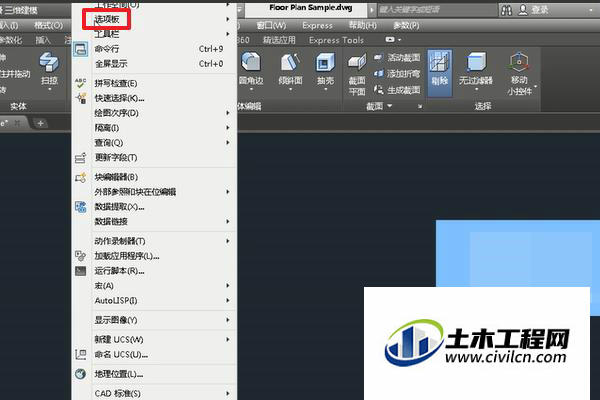The height and width of the screenshot is (400, 600).
Task: Click 运行脚本(R) script icon
Action: point(81,271)
